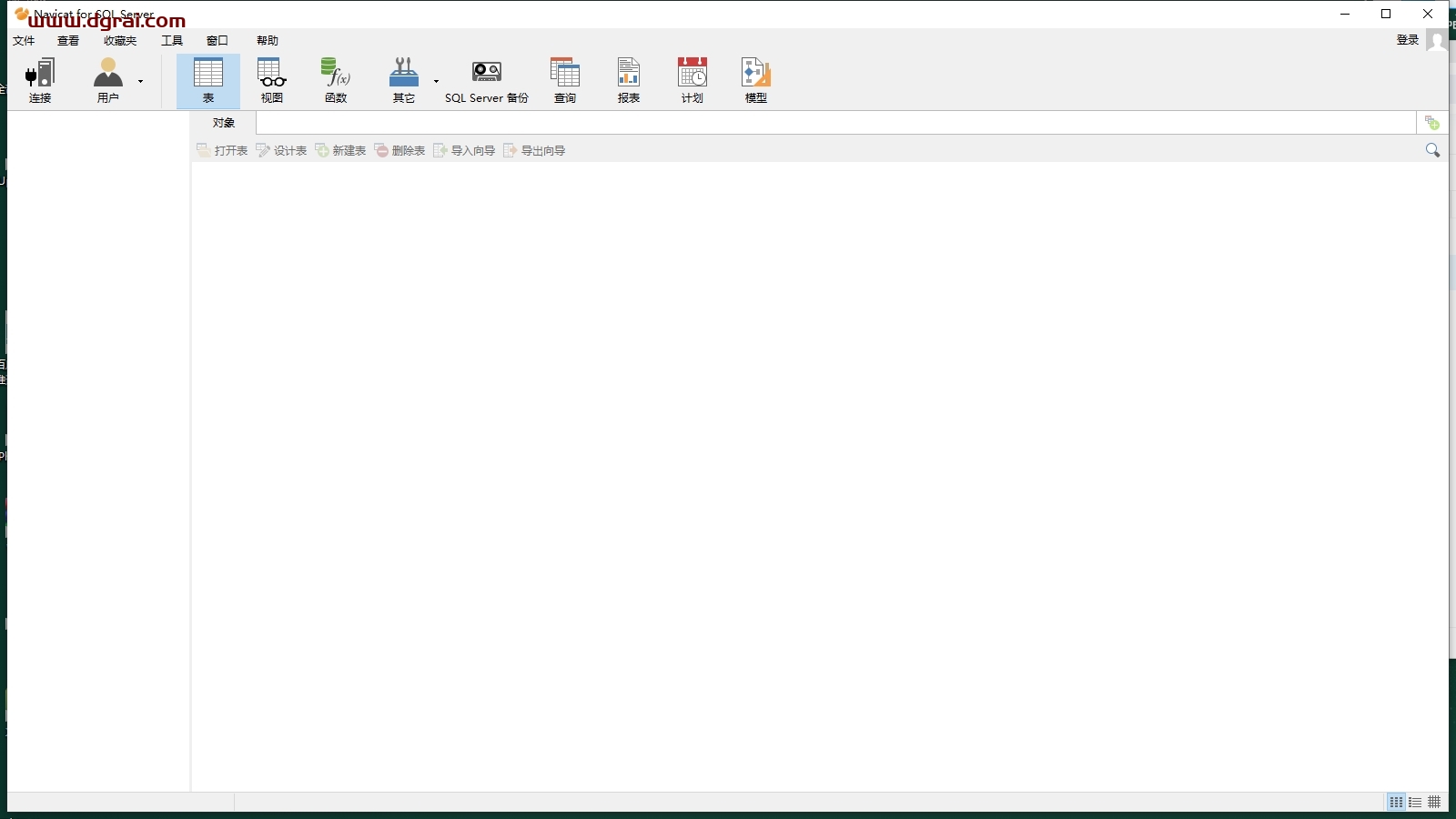Click the 设计表 button

[281, 150]
